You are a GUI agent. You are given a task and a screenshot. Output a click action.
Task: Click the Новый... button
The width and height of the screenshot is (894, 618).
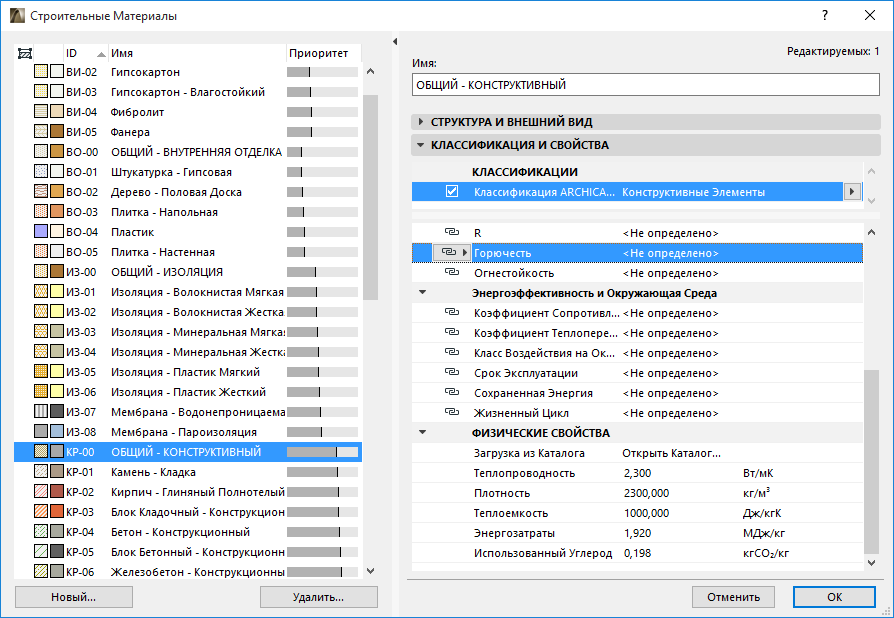[74, 597]
